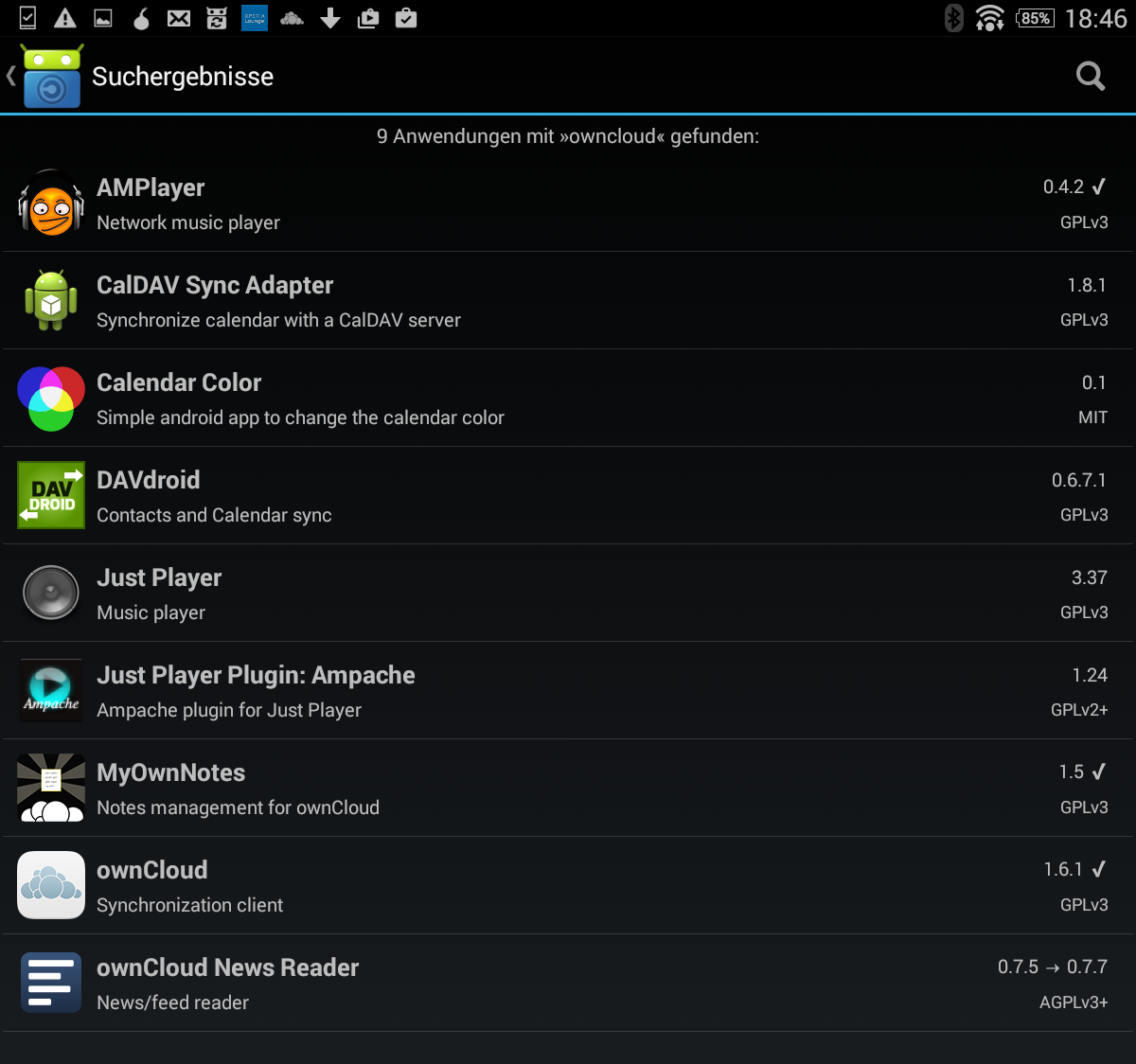This screenshot has height=1064, width=1136.
Task: Tap Just Player version 3.37
Action: (1089, 577)
